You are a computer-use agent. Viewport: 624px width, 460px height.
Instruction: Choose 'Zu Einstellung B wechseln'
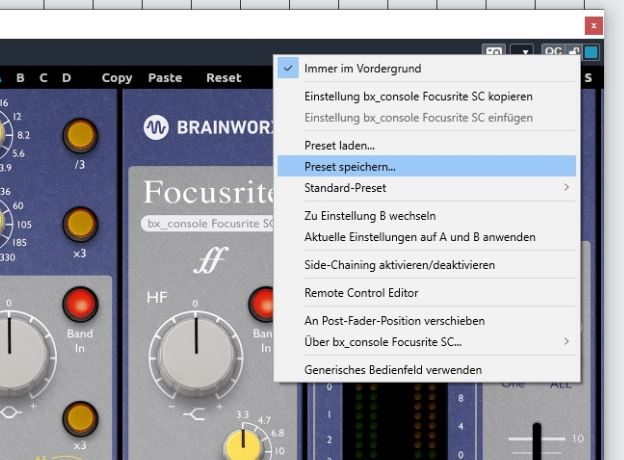[x=427, y=216]
